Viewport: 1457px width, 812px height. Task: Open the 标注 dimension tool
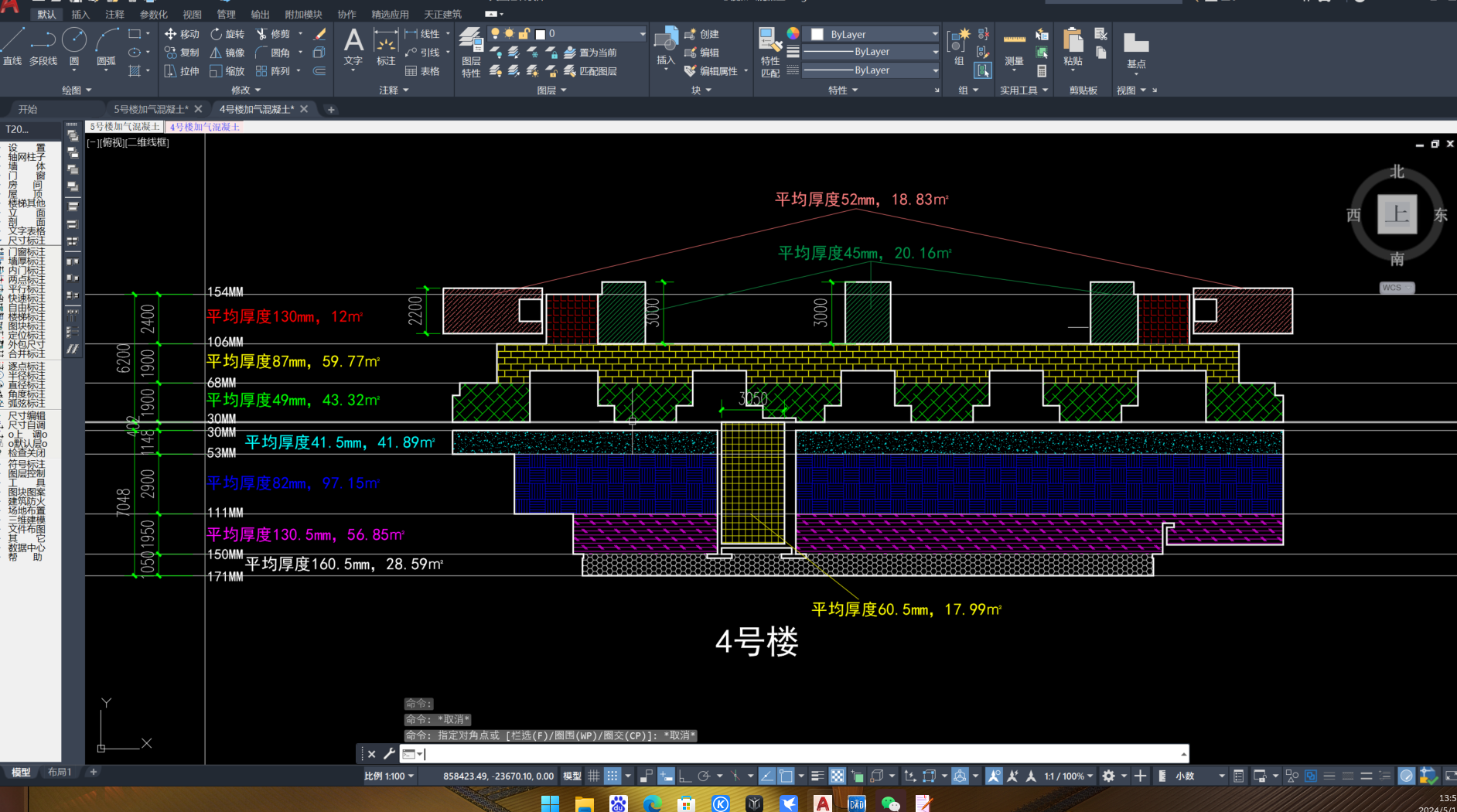point(385,47)
